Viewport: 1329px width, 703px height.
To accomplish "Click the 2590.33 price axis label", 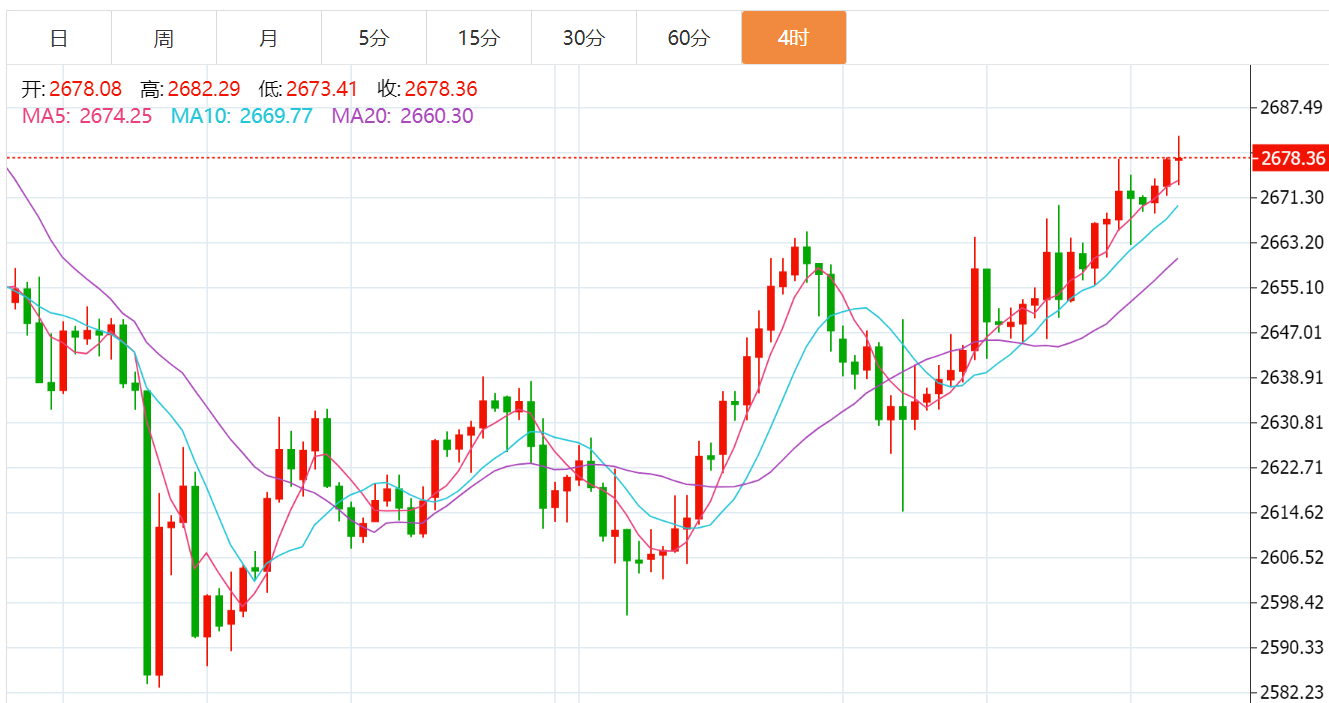I will pyautogui.click(x=1293, y=647).
